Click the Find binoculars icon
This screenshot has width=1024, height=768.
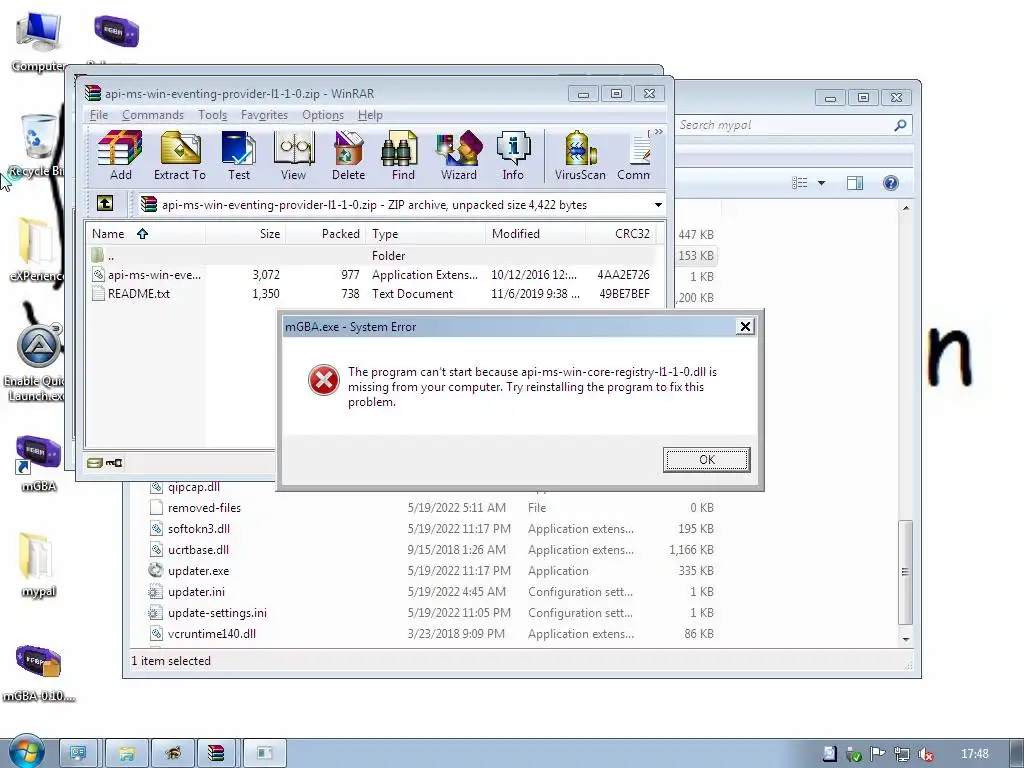[403, 155]
